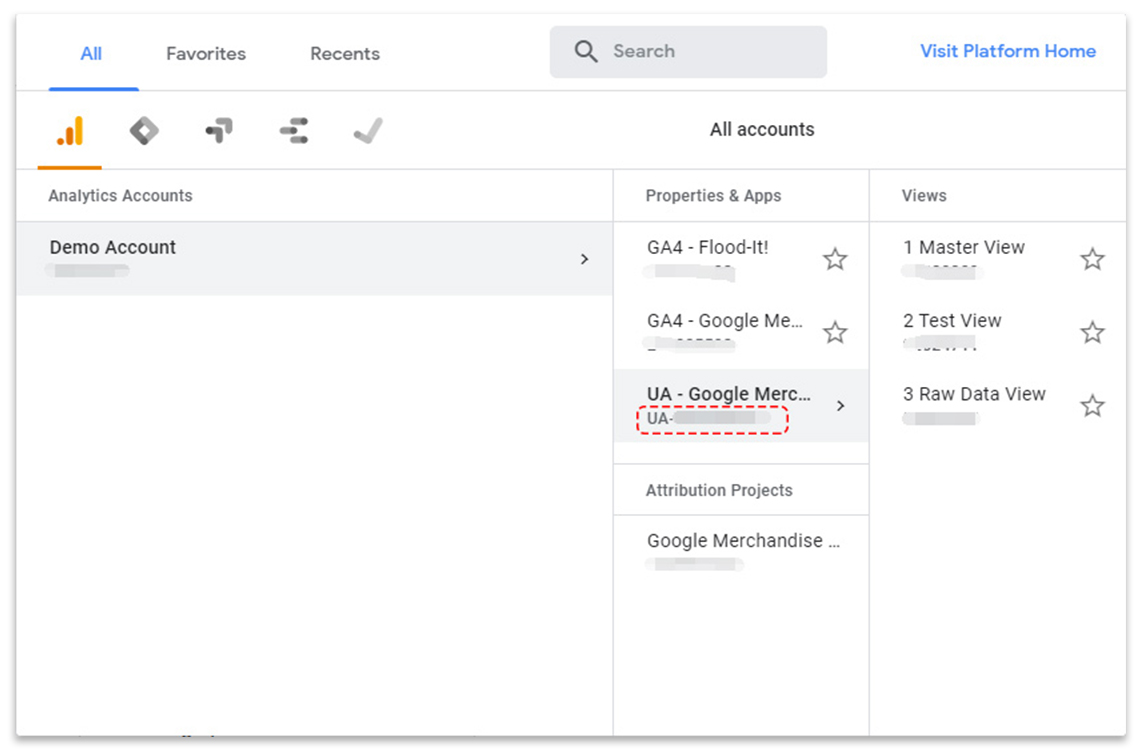Image resolution: width=1140 pixels, height=750 pixels.
Task: Choose the 3 Raw Data View entry
Action: tap(974, 395)
